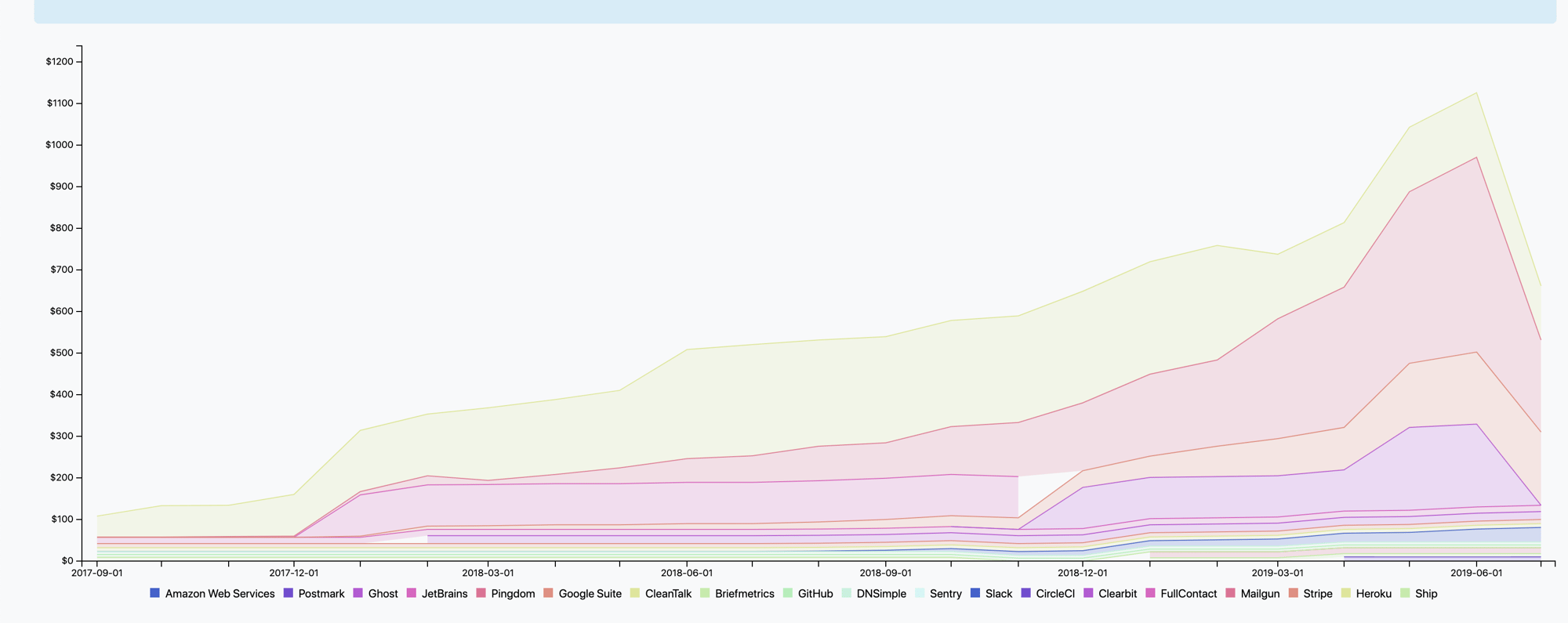This screenshot has height=623, width=1568.
Task: Click the 2018-06-01 x-axis date label
Action: (x=687, y=573)
